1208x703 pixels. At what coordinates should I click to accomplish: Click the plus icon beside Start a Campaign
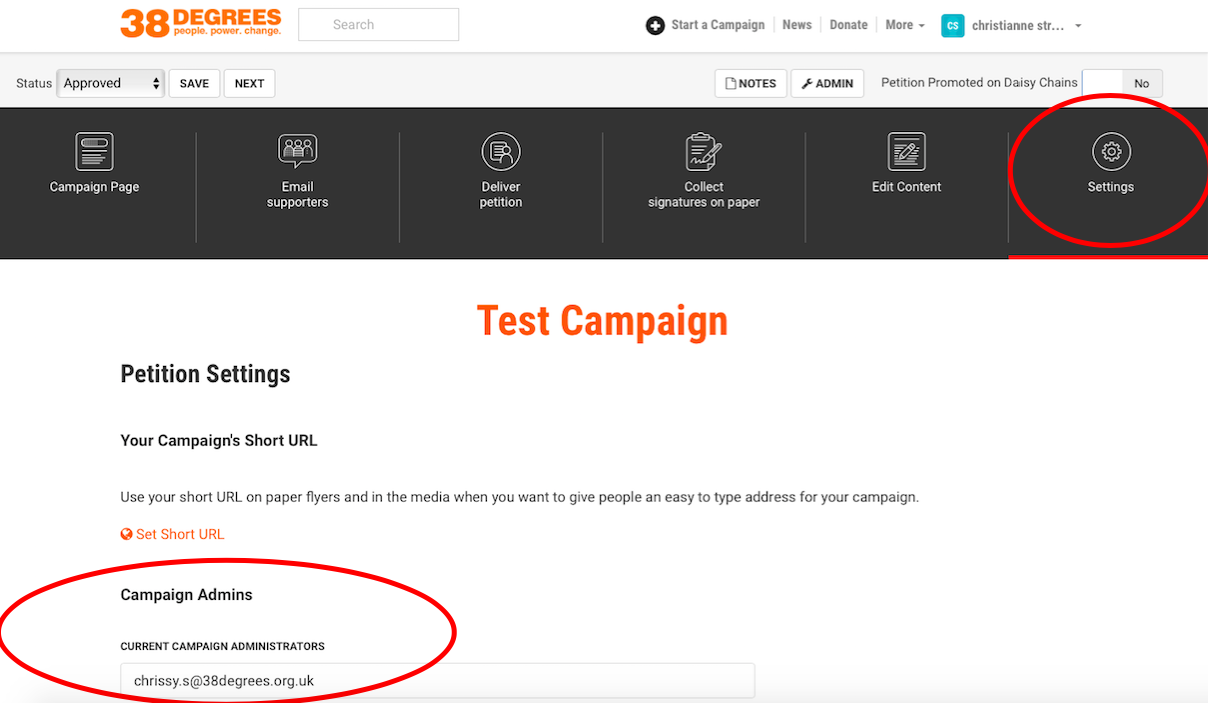(x=655, y=26)
